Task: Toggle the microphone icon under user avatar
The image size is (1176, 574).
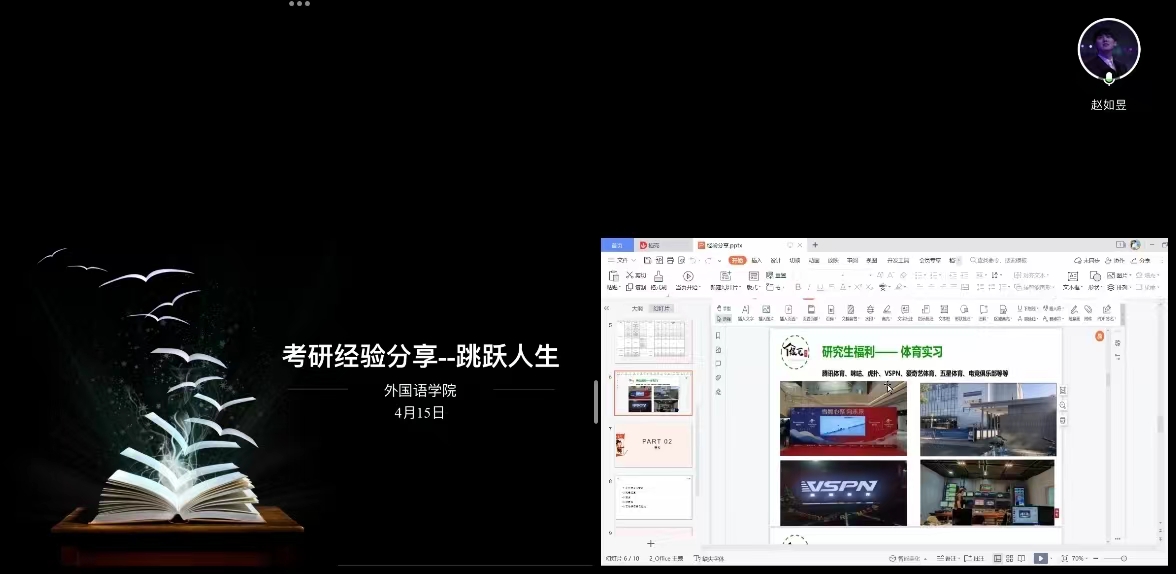Action: tap(1108, 78)
